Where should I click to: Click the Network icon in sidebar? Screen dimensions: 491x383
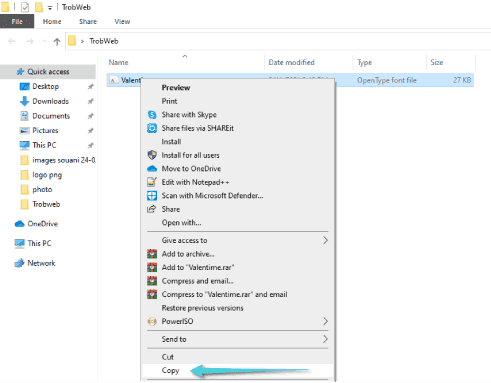coord(20,263)
